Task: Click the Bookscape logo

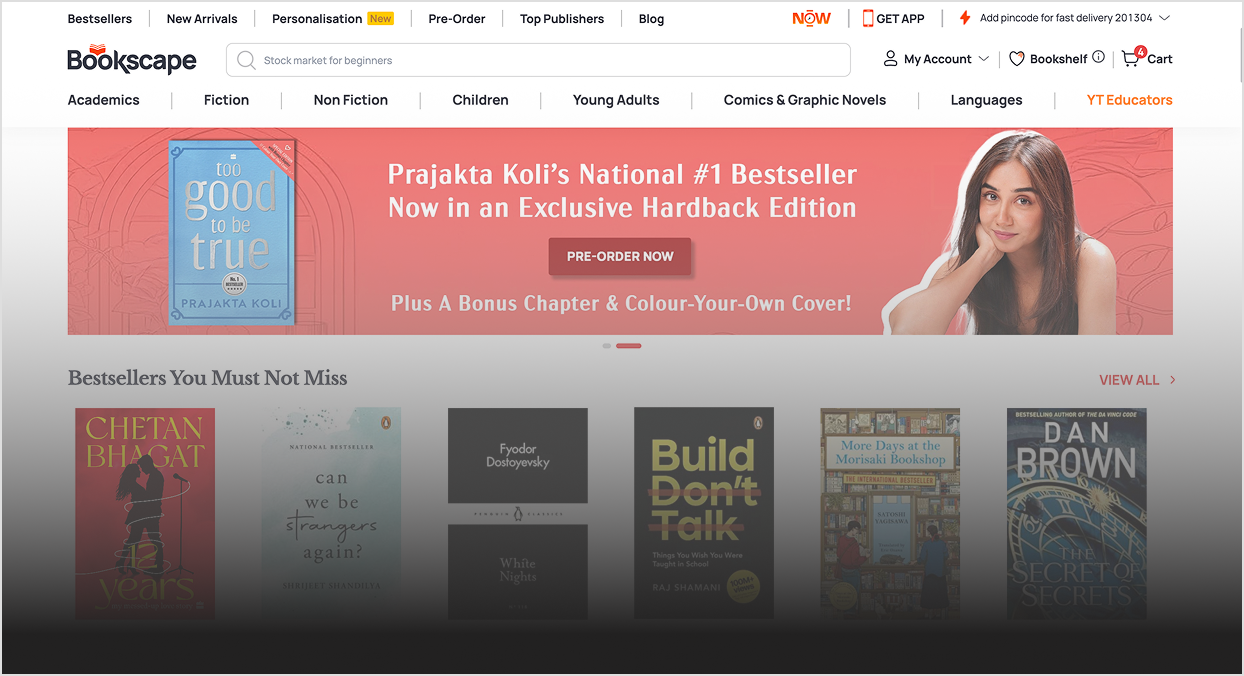Action: point(132,60)
